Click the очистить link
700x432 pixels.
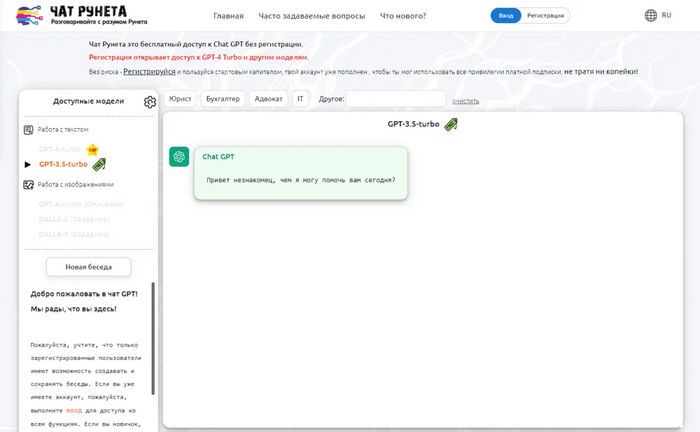465,102
